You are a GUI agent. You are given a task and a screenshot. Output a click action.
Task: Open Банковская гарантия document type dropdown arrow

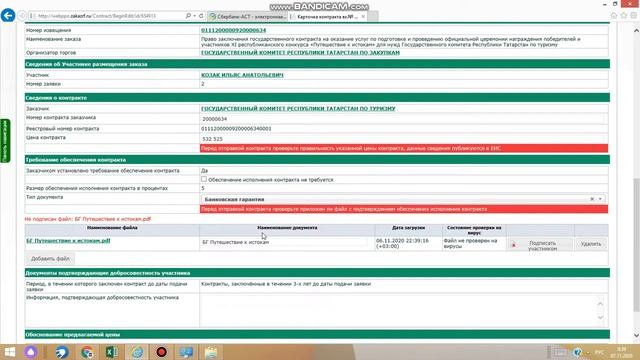coord(600,199)
